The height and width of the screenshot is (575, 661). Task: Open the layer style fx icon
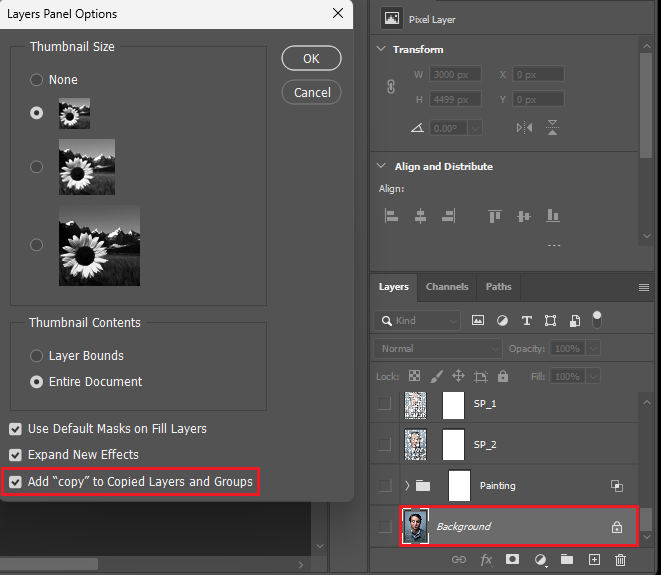click(x=487, y=561)
